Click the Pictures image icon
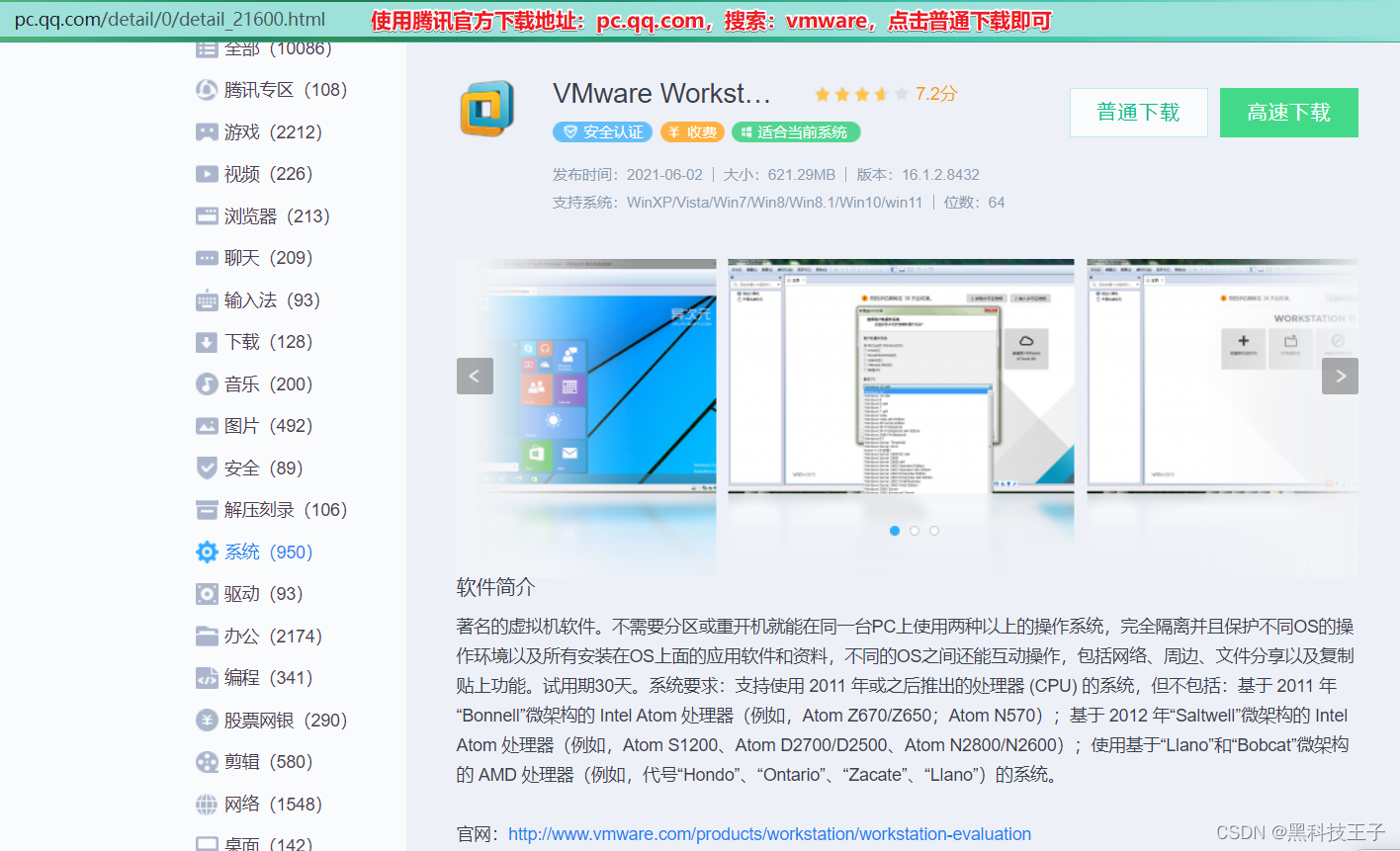This screenshot has width=1400, height=851. [207, 426]
